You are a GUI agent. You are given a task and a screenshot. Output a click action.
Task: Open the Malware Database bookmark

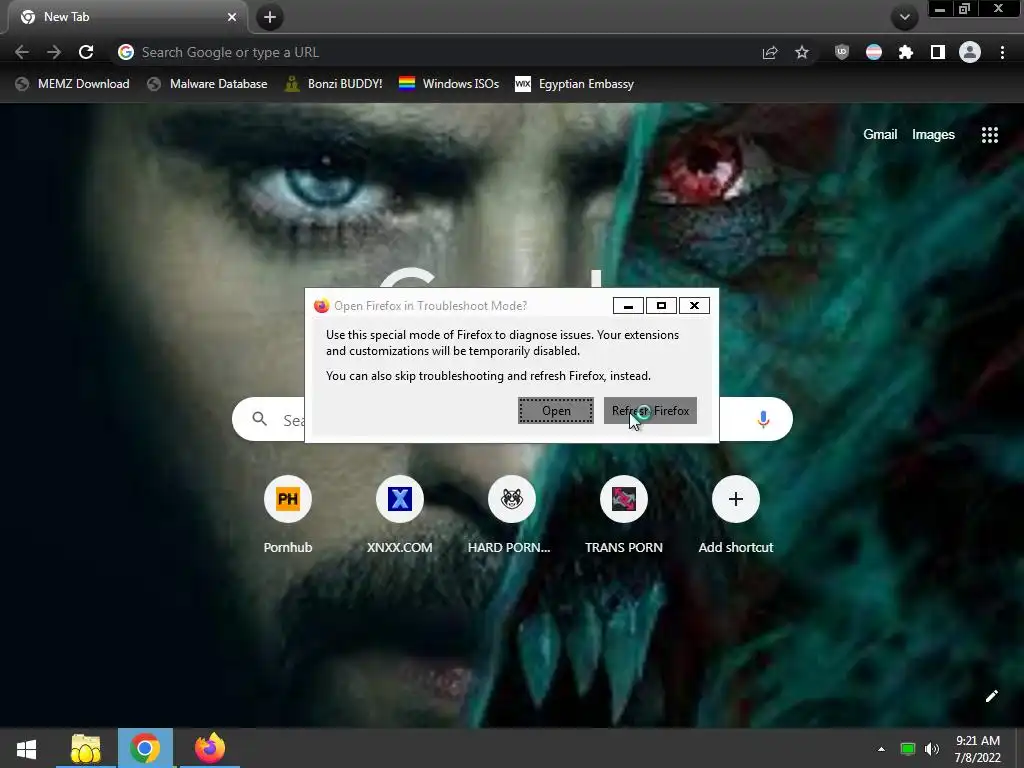[x=207, y=84]
